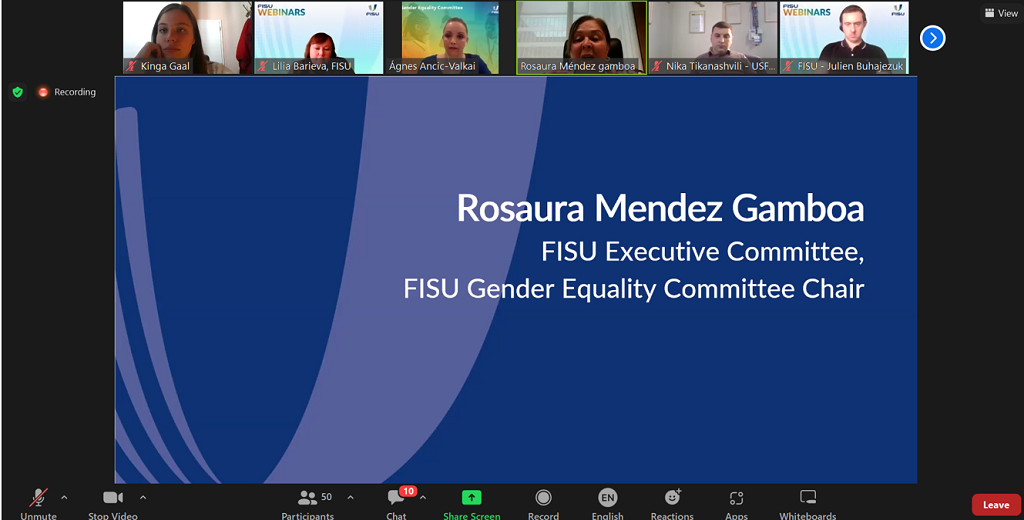Expand audio options chevron next to Unmute

64,497
